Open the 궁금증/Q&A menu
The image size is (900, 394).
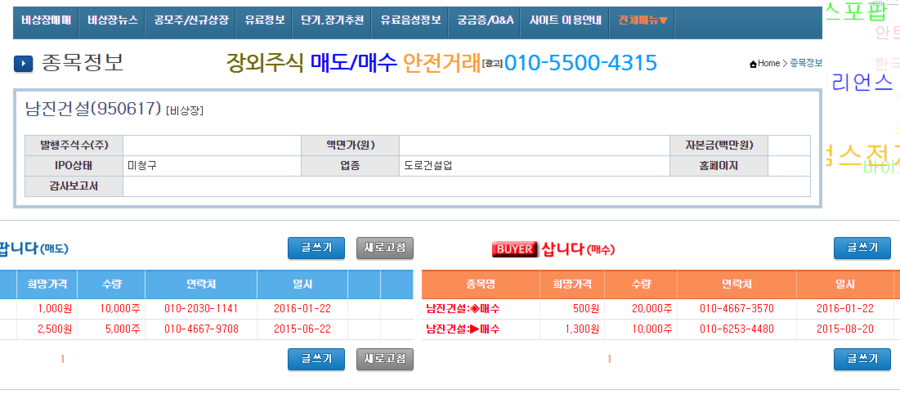click(485, 20)
